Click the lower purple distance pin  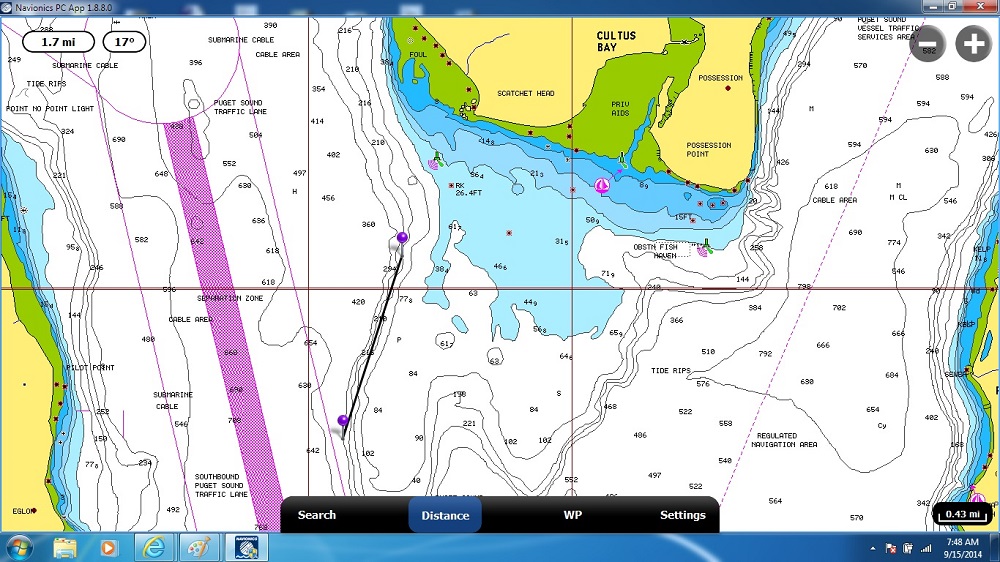[x=343, y=420]
